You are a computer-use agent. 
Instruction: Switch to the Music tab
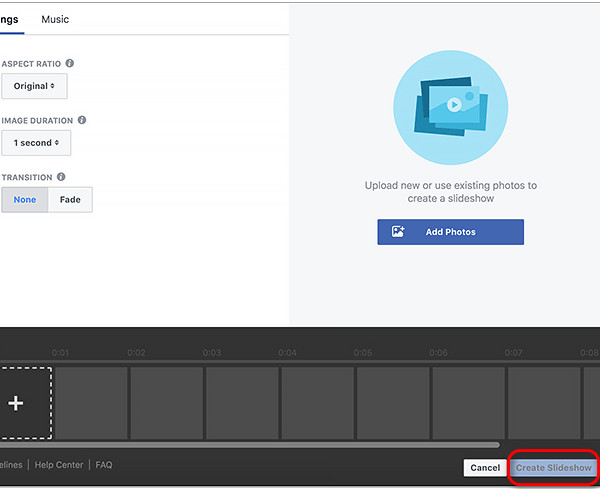[x=55, y=20]
